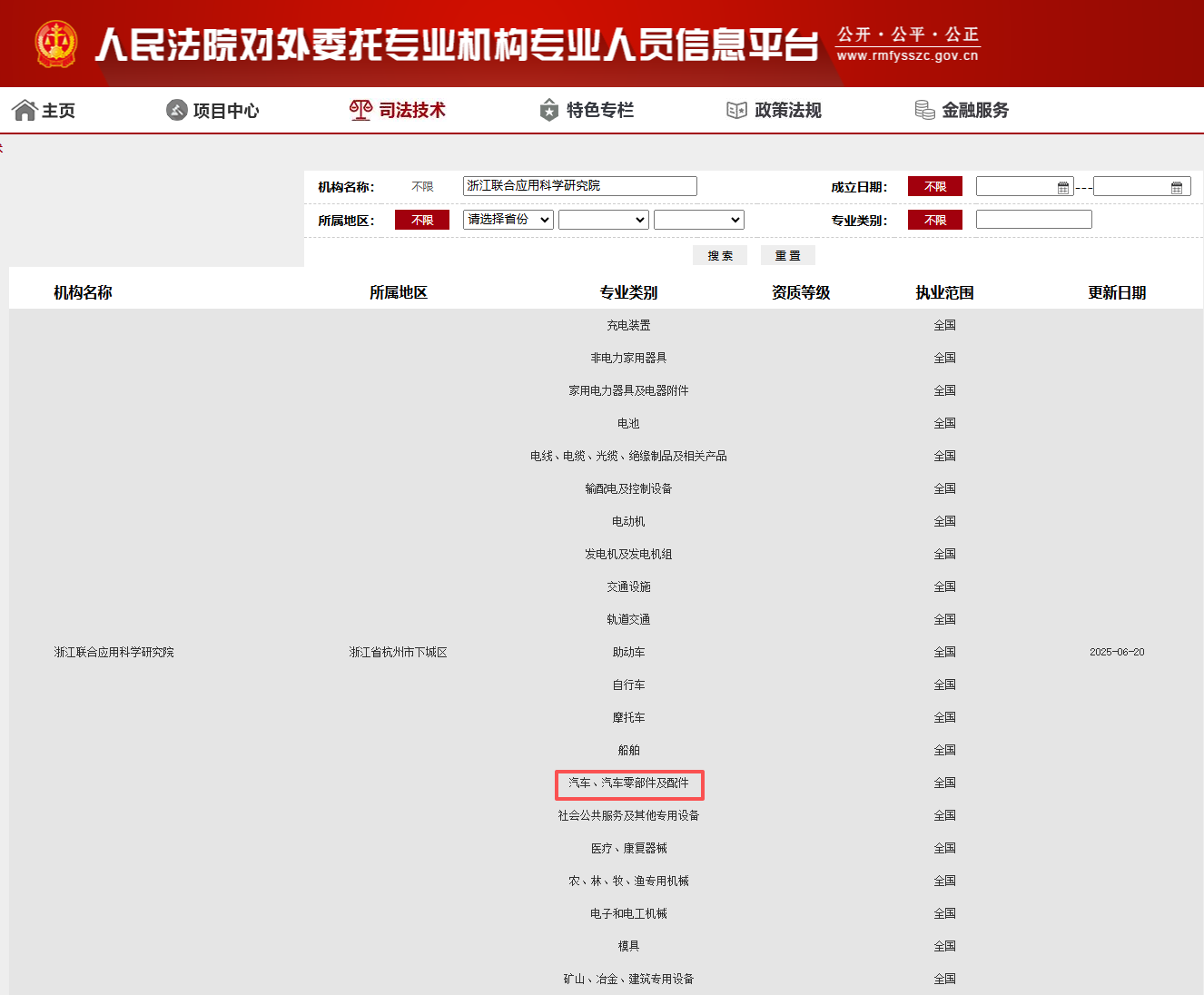1204x995 pixels.
Task: Click the scales icon for 司法技术
Action: click(x=360, y=109)
